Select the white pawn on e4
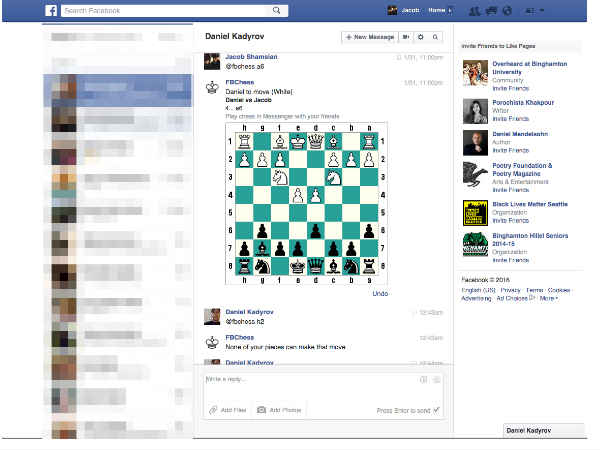This screenshot has width=600, height=450. (x=298, y=195)
